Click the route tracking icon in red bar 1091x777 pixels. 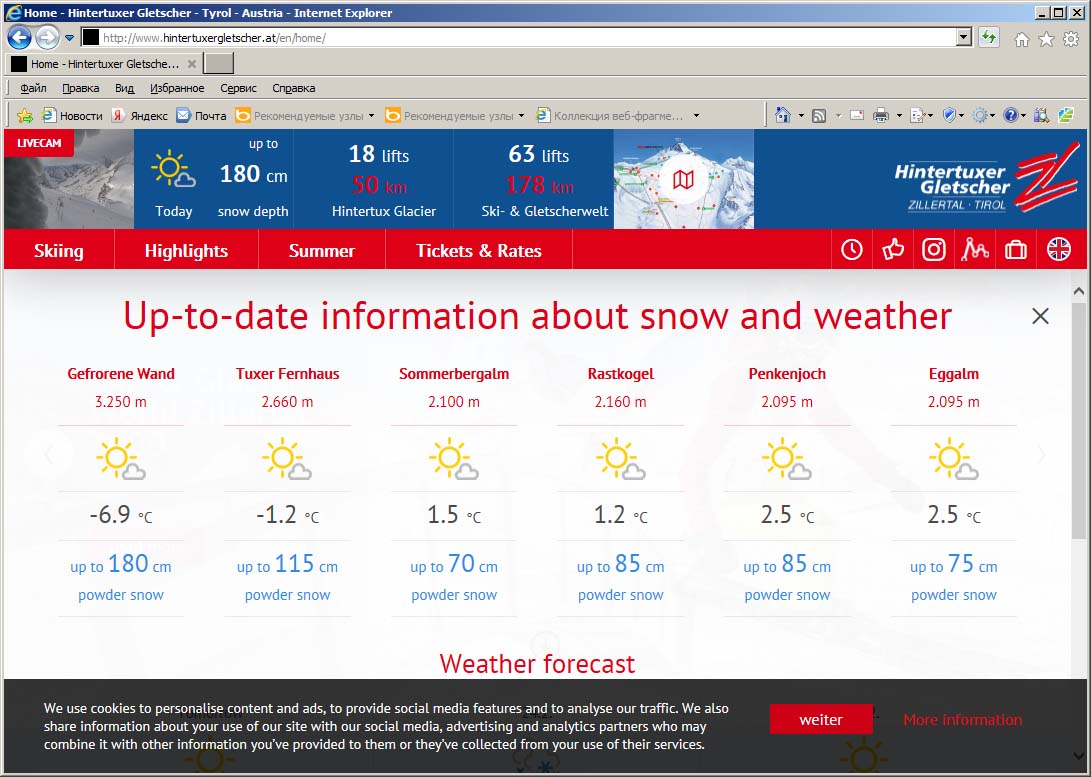pos(975,250)
